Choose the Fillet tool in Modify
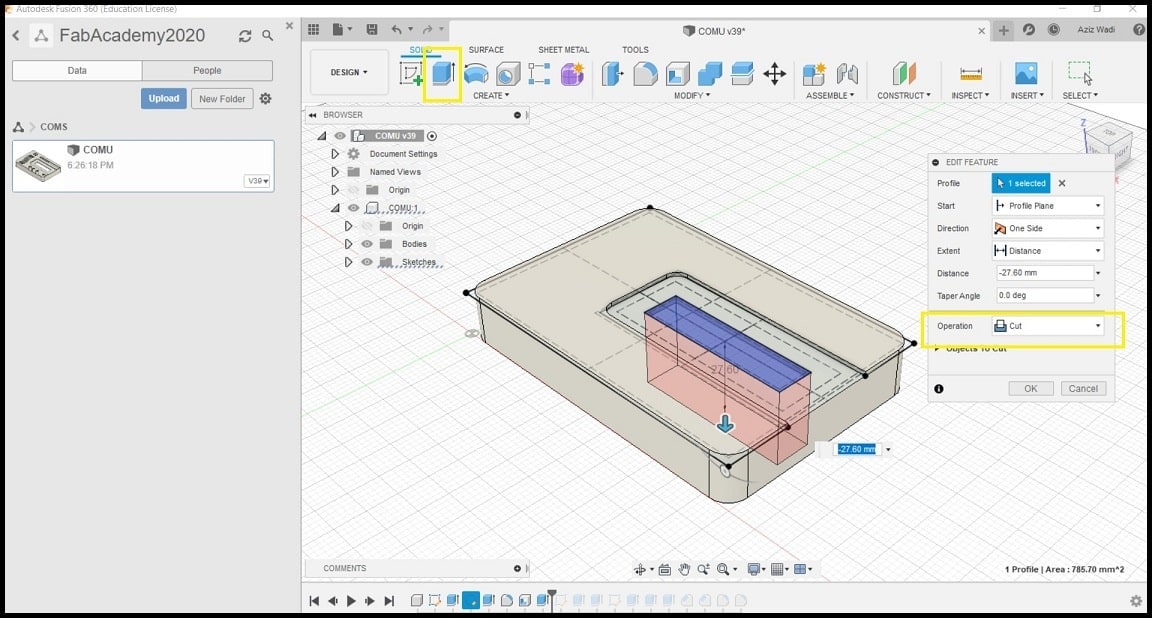This screenshot has height=618, width=1152. (x=645, y=74)
